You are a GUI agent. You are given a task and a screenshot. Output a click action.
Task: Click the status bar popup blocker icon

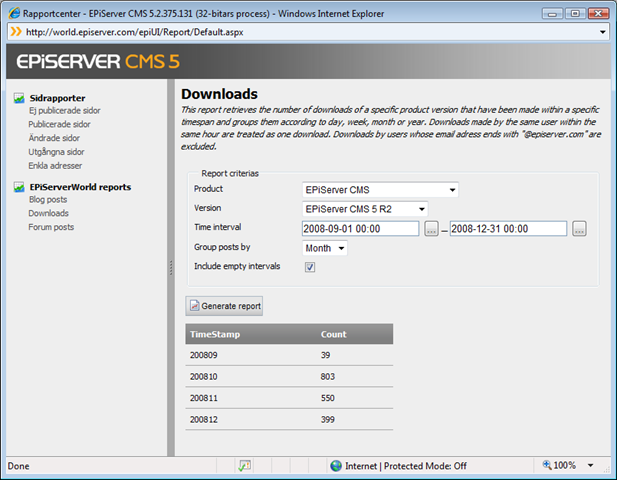(244, 466)
